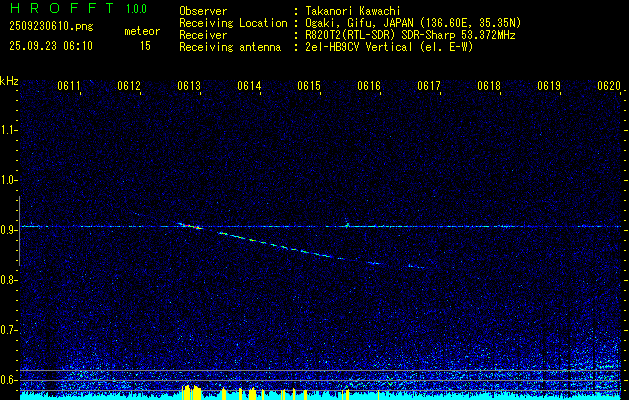
Task: Click the Receiving Location field label
Action: point(233,23)
